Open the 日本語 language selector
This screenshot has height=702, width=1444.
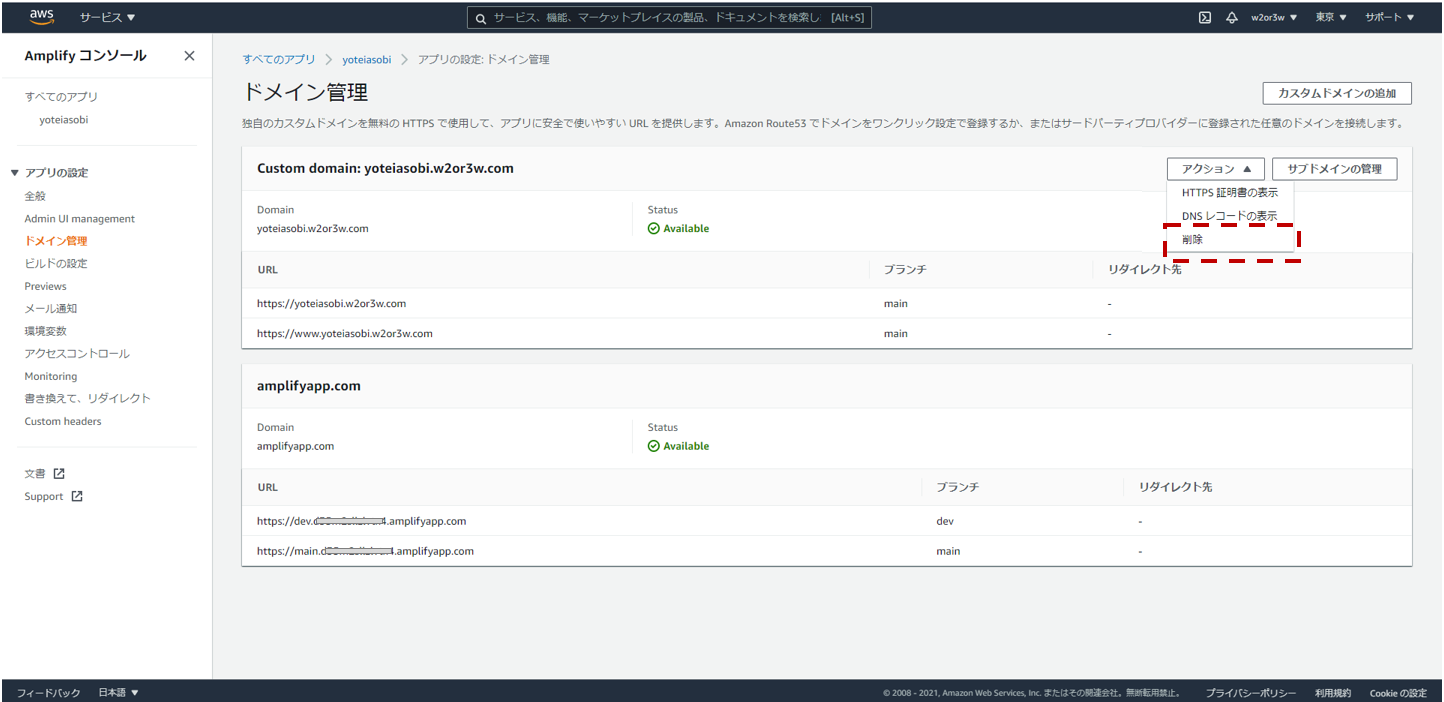(x=118, y=692)
